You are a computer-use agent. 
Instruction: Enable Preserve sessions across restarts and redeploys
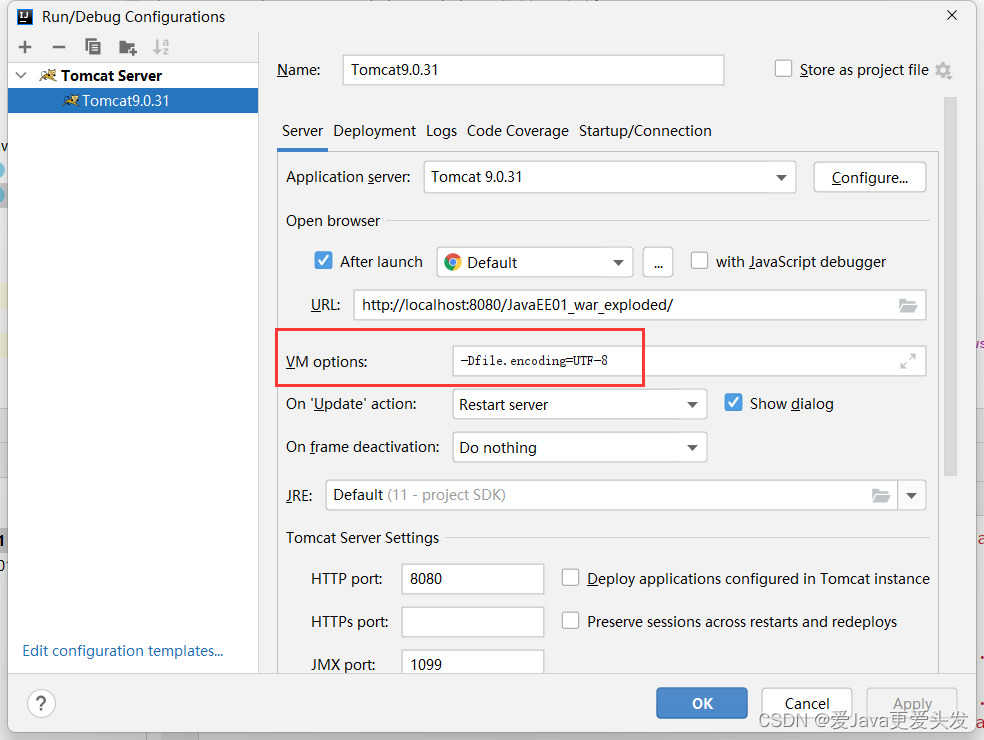pos(570,621)
